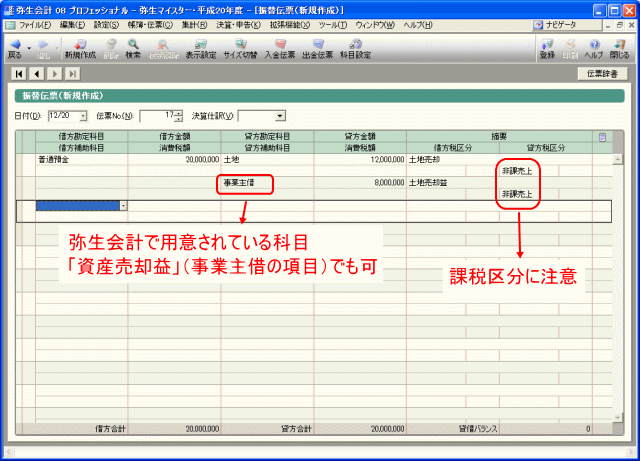
Task: Open the 帳簿・伝票(C) menu
Action: (150, 25)
